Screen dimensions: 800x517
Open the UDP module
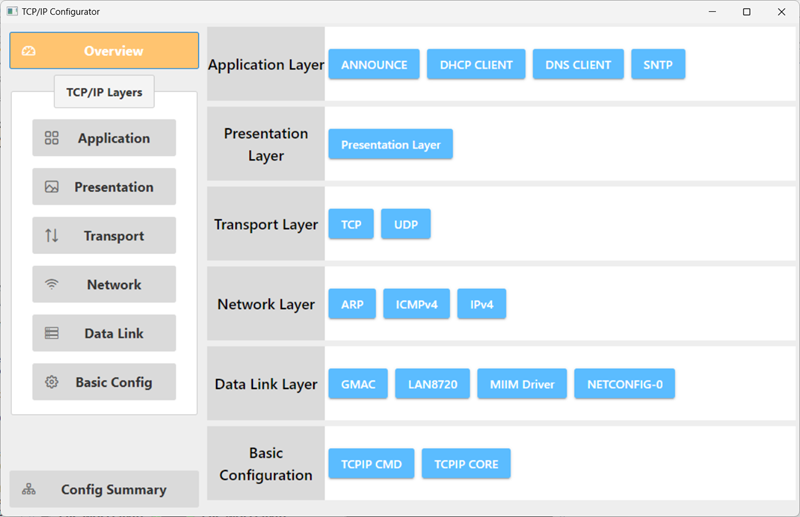click(x=406, y=224)
